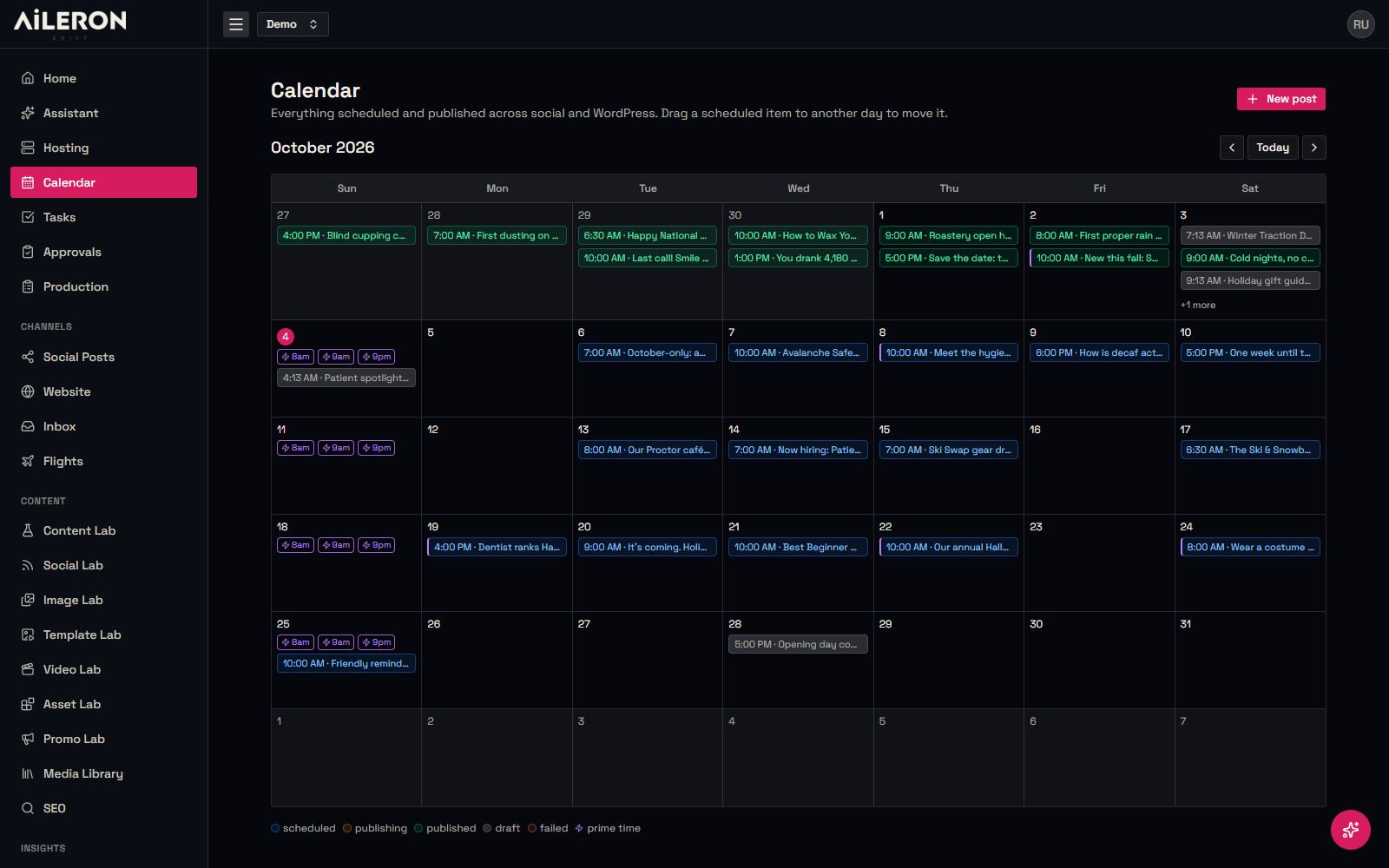Open the Assistant sparkle icon

point(28,113)
